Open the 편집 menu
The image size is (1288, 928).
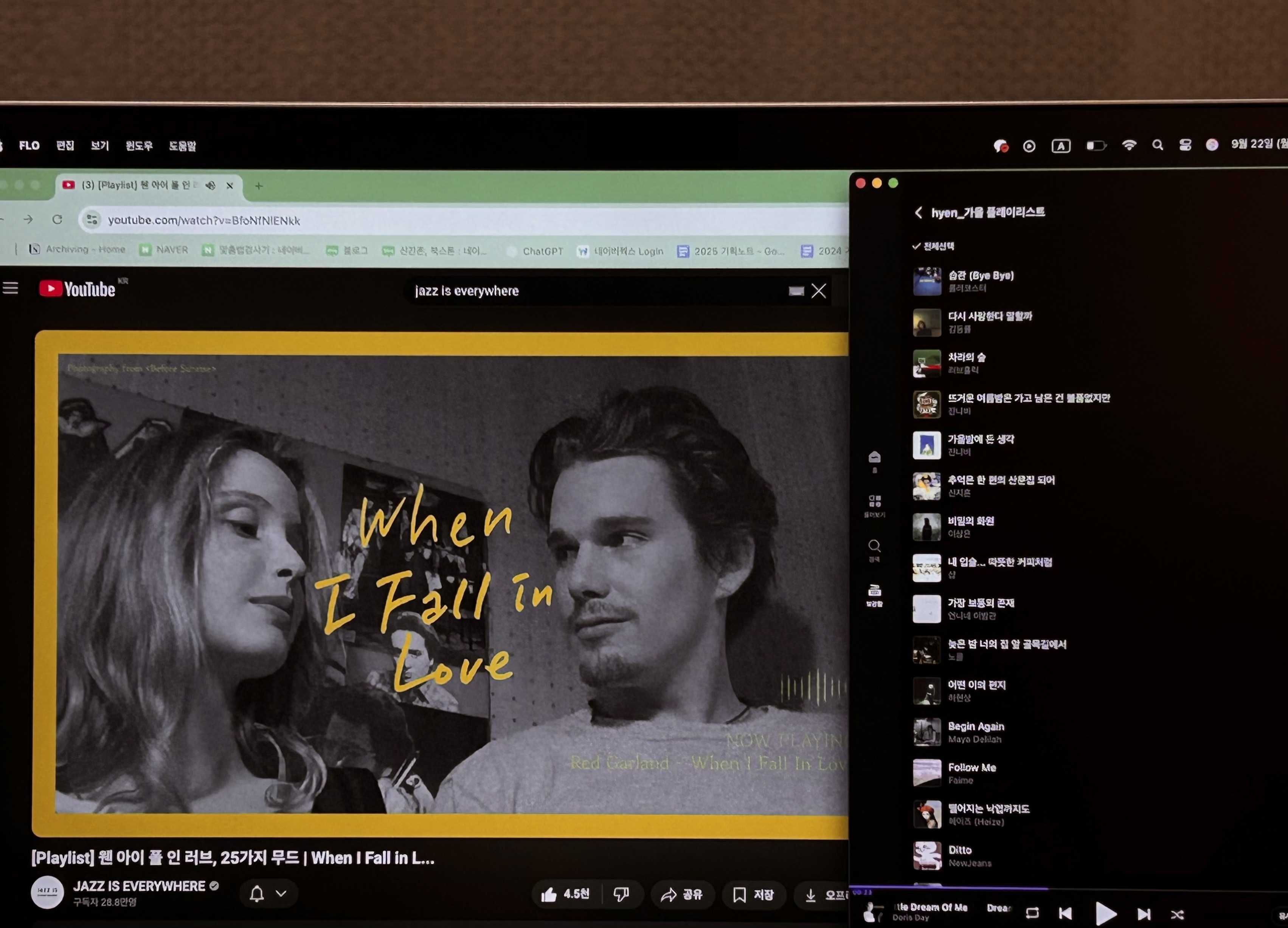pos(65,145)
